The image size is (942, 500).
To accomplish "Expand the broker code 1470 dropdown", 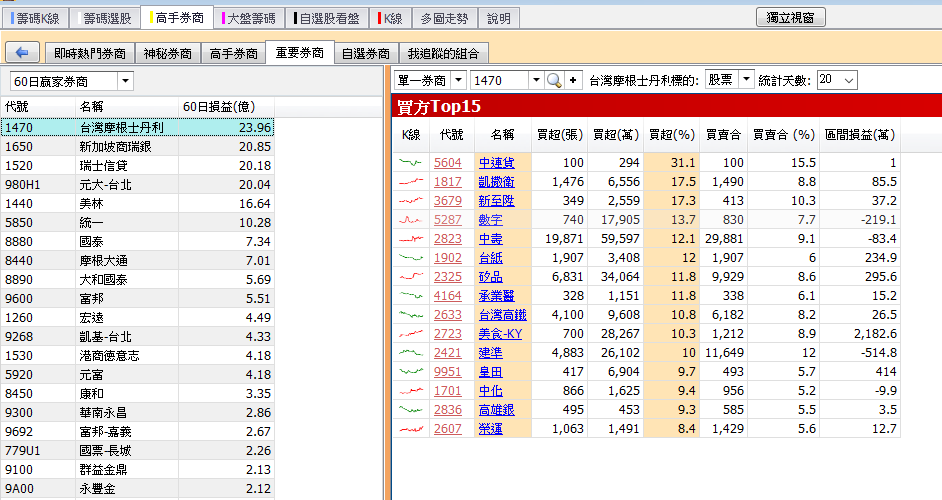I will [535, 80].
